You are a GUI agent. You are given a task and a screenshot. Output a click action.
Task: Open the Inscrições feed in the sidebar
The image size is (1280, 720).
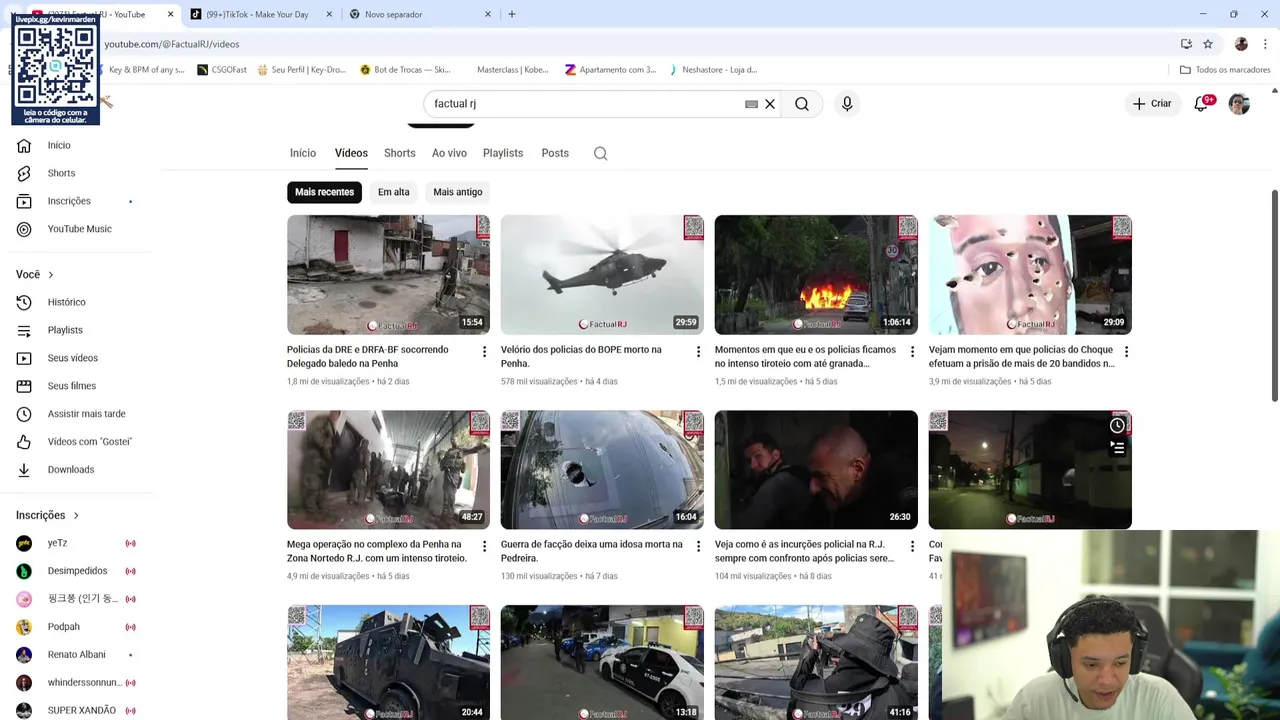tap(69, 201)
